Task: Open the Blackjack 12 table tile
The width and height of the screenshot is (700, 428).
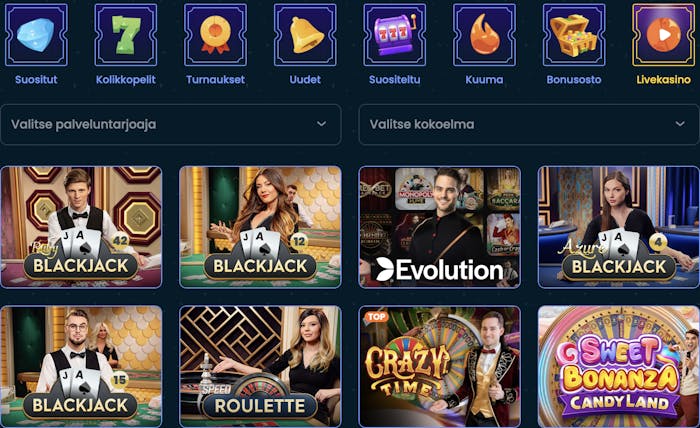Action: [x=260, y=227]
